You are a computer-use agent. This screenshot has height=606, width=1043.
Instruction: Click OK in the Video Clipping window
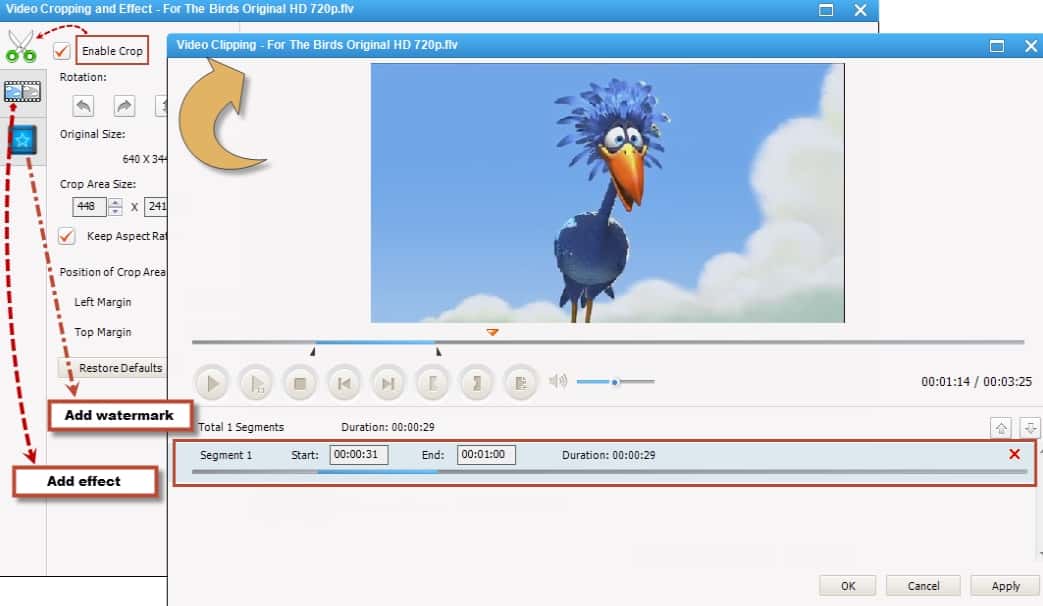pyautogui.click(x=847, y=586)
